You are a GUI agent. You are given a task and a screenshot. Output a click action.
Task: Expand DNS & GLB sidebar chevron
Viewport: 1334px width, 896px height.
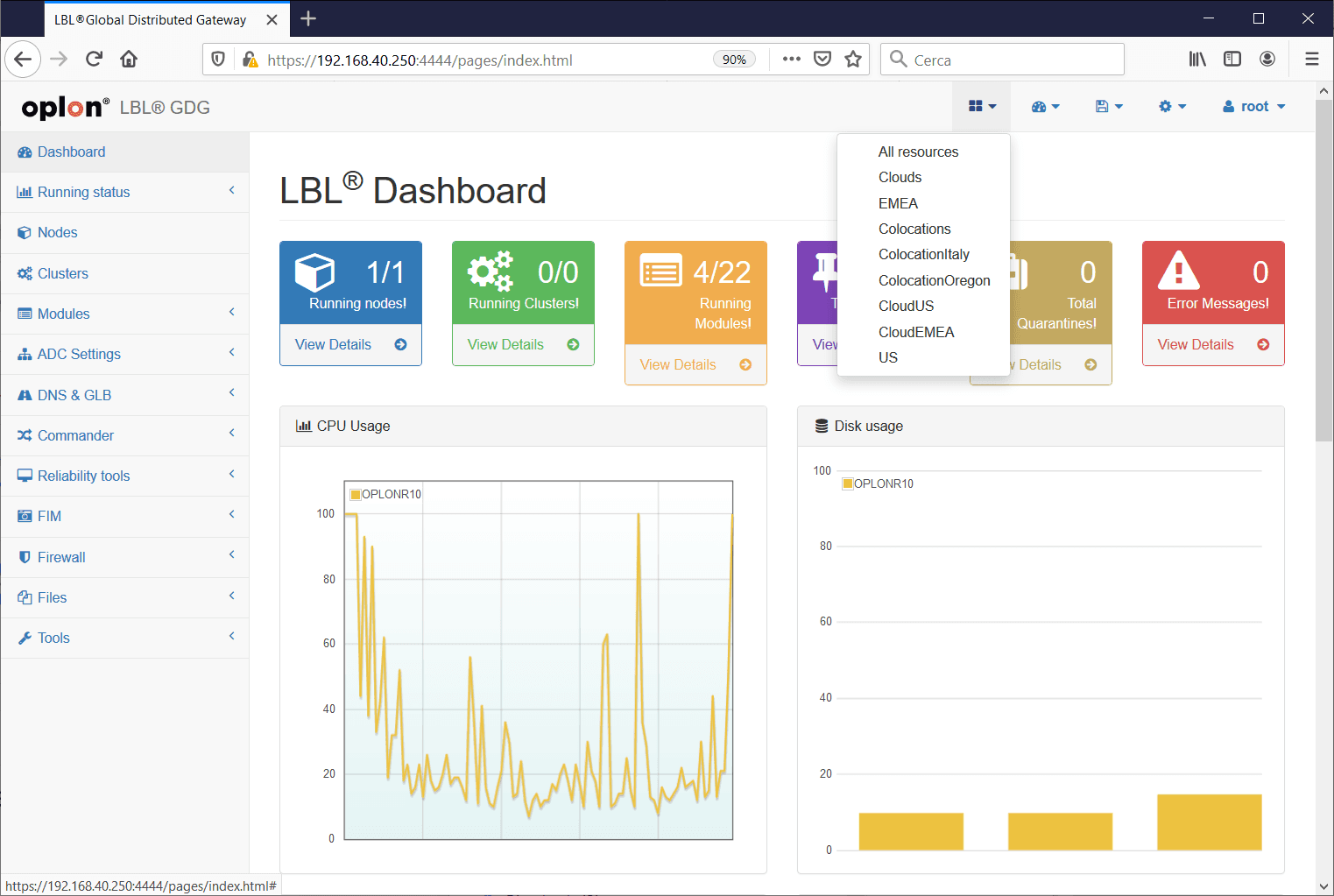click(232, 392)
